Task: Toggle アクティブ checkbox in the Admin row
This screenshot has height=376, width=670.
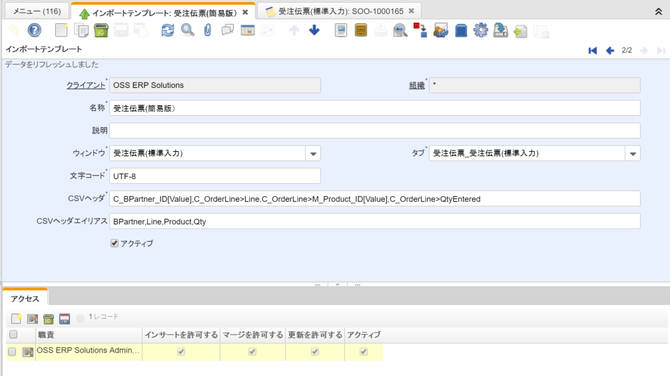Action: point(364,351)
